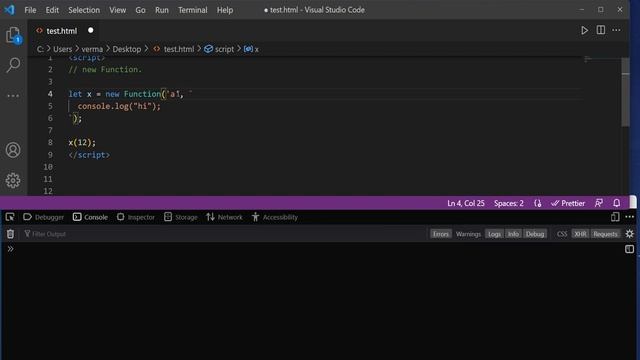Change indentation via Spaces: 2
This screenshot has height=360, width=640.
pos(509,203)
